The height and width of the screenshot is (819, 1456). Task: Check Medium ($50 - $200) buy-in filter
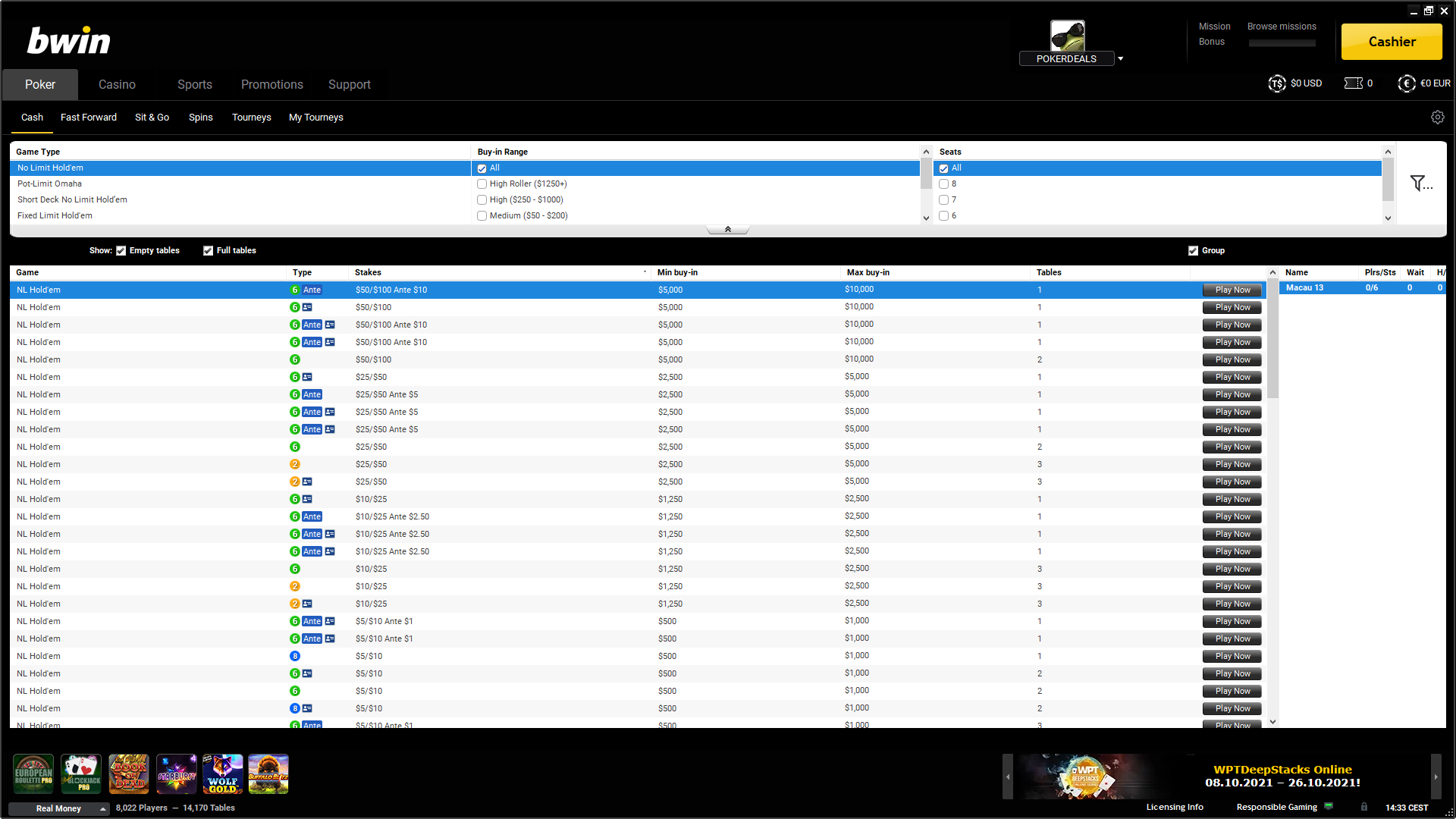click(x=482, y=215)
